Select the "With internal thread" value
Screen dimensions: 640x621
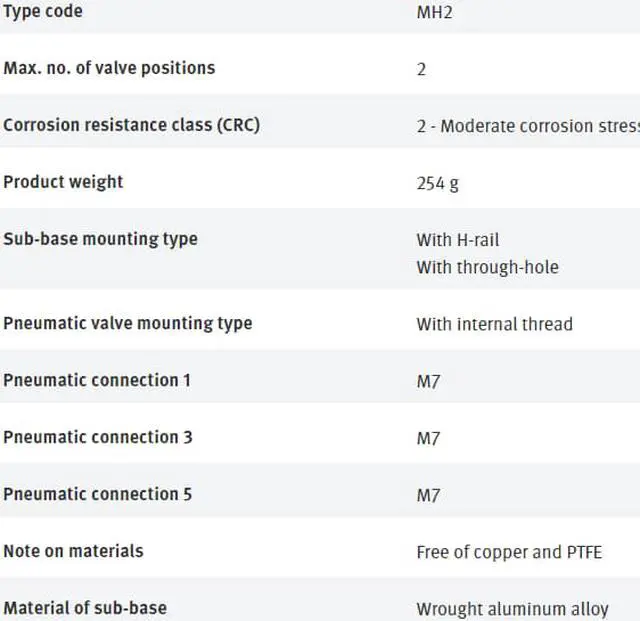(494, 324)
